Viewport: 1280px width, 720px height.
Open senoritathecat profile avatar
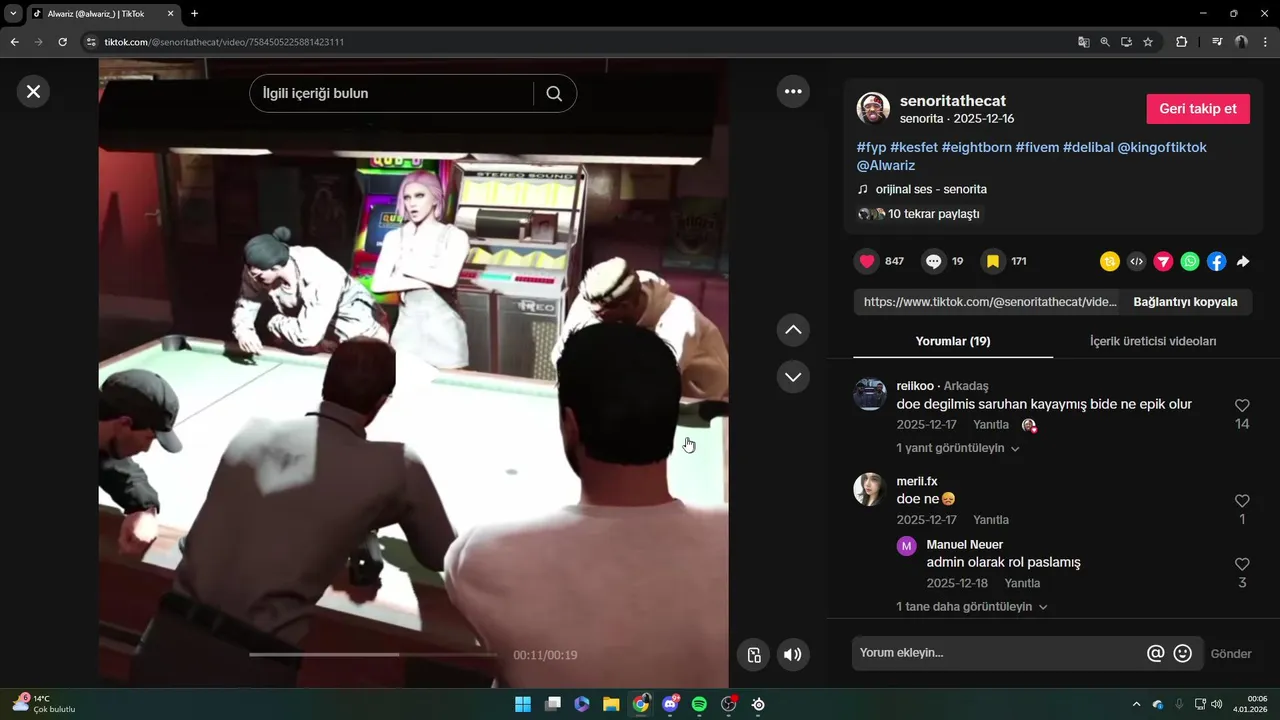click(873, 109)
